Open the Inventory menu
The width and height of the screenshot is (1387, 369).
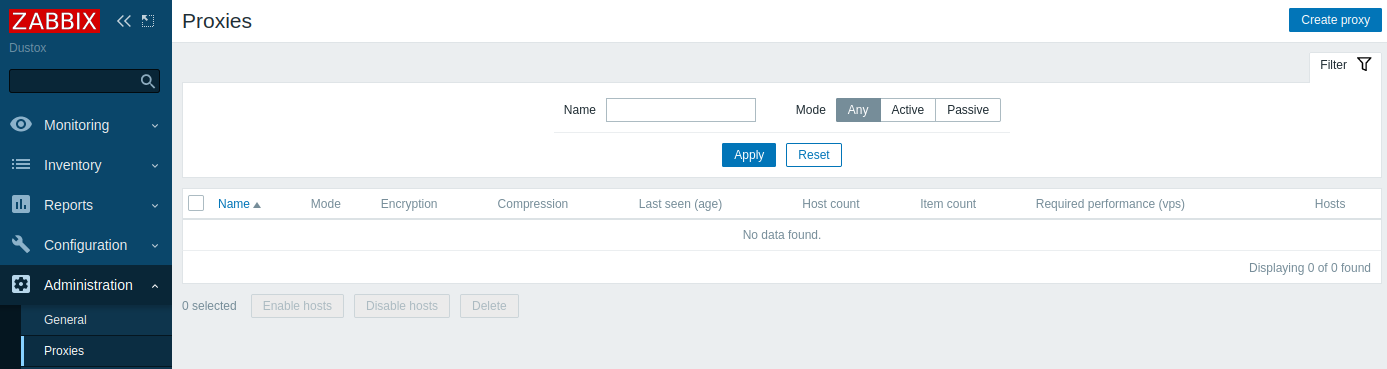pos(86,165)
